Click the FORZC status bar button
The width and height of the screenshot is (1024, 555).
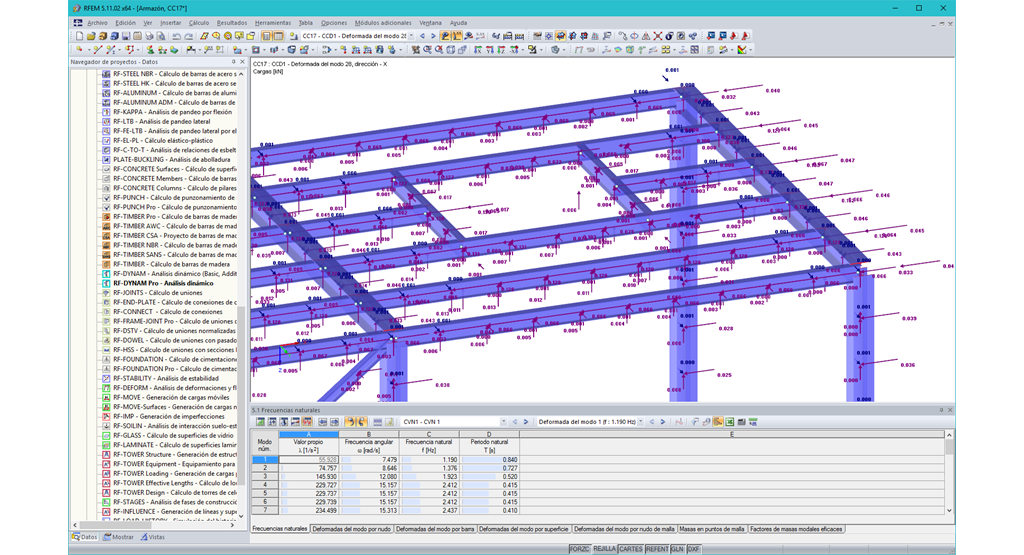pos(579,549)
